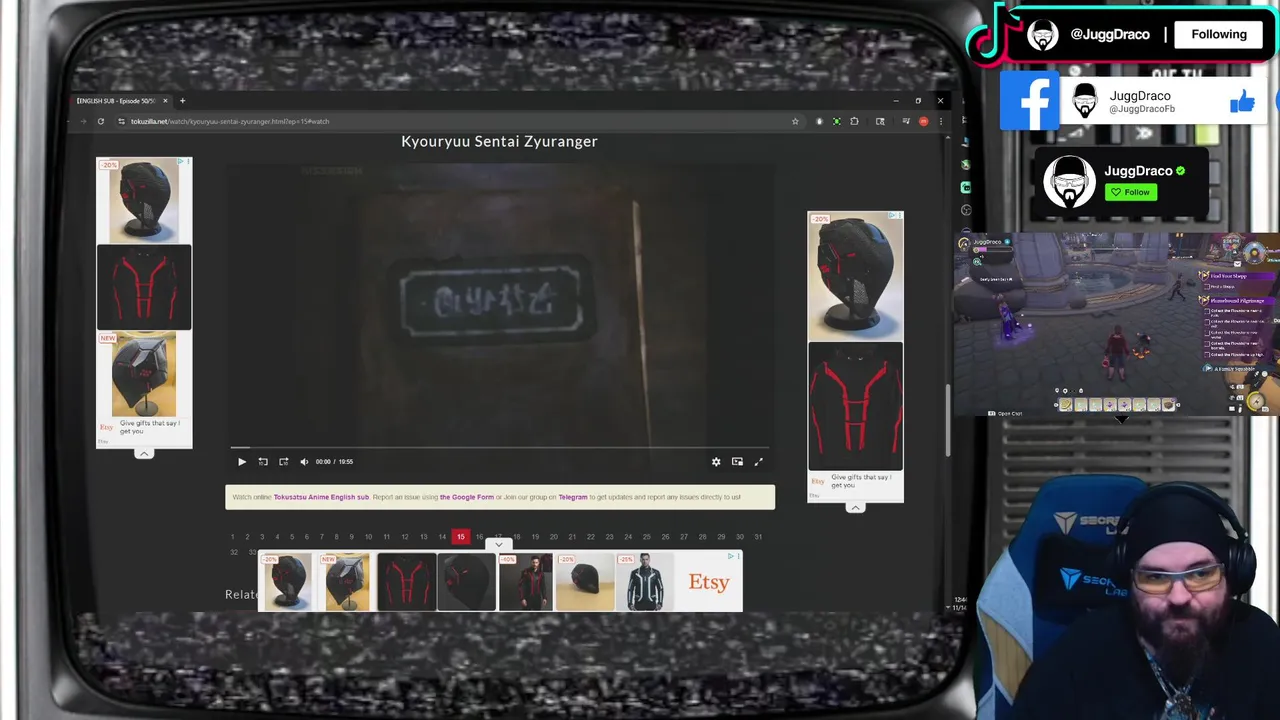Open the Chrome three-dot menu
The image size is (1280, 720).
[x=940, y=121]
